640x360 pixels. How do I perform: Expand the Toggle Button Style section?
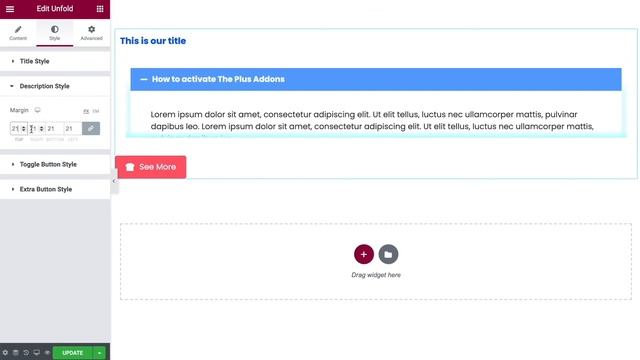[55, 164]
